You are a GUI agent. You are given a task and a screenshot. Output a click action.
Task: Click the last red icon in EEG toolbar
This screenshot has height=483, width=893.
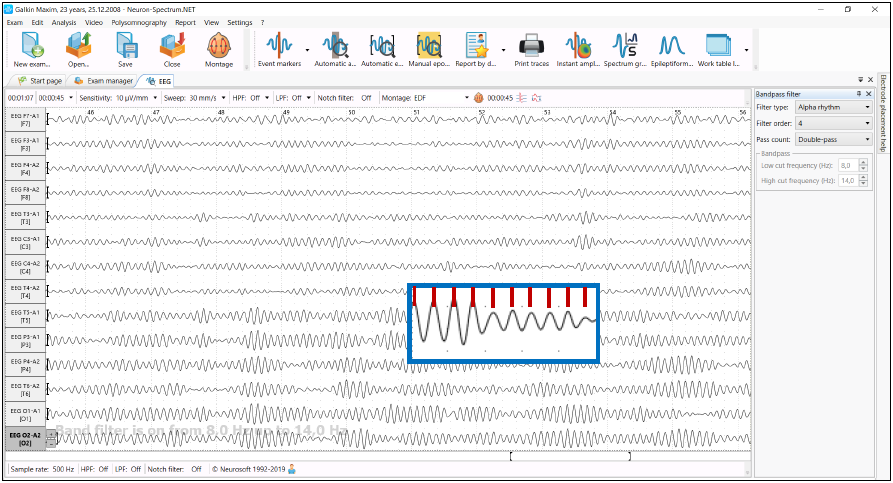(536, 98)
